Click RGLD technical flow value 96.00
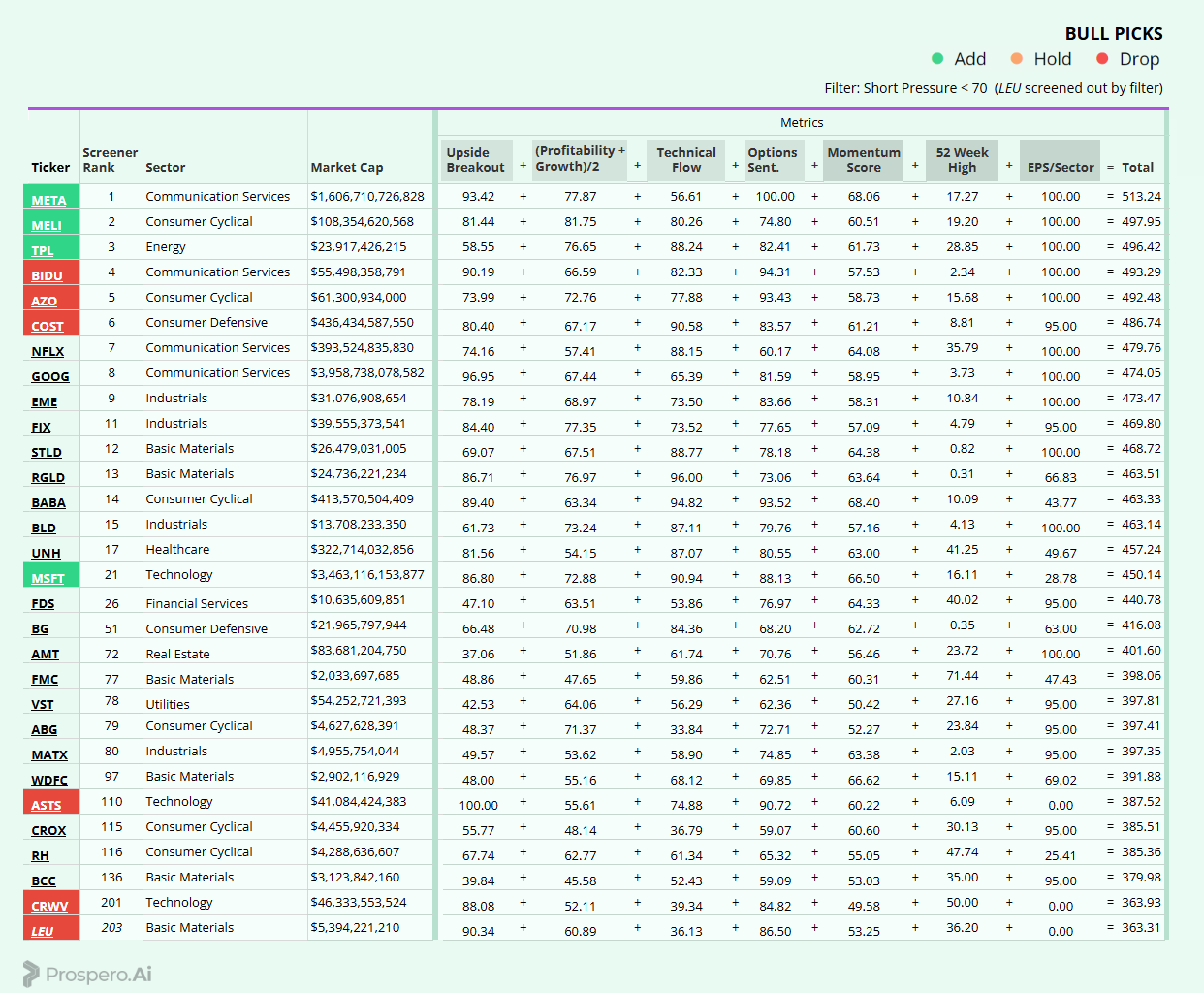 (x=686, y=477)
